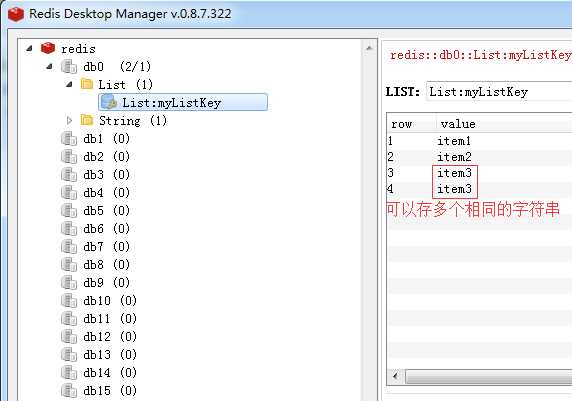The height and width of the screenshot is (401, 572).
Task: Select the redis connection label
Action: point(78,49)
